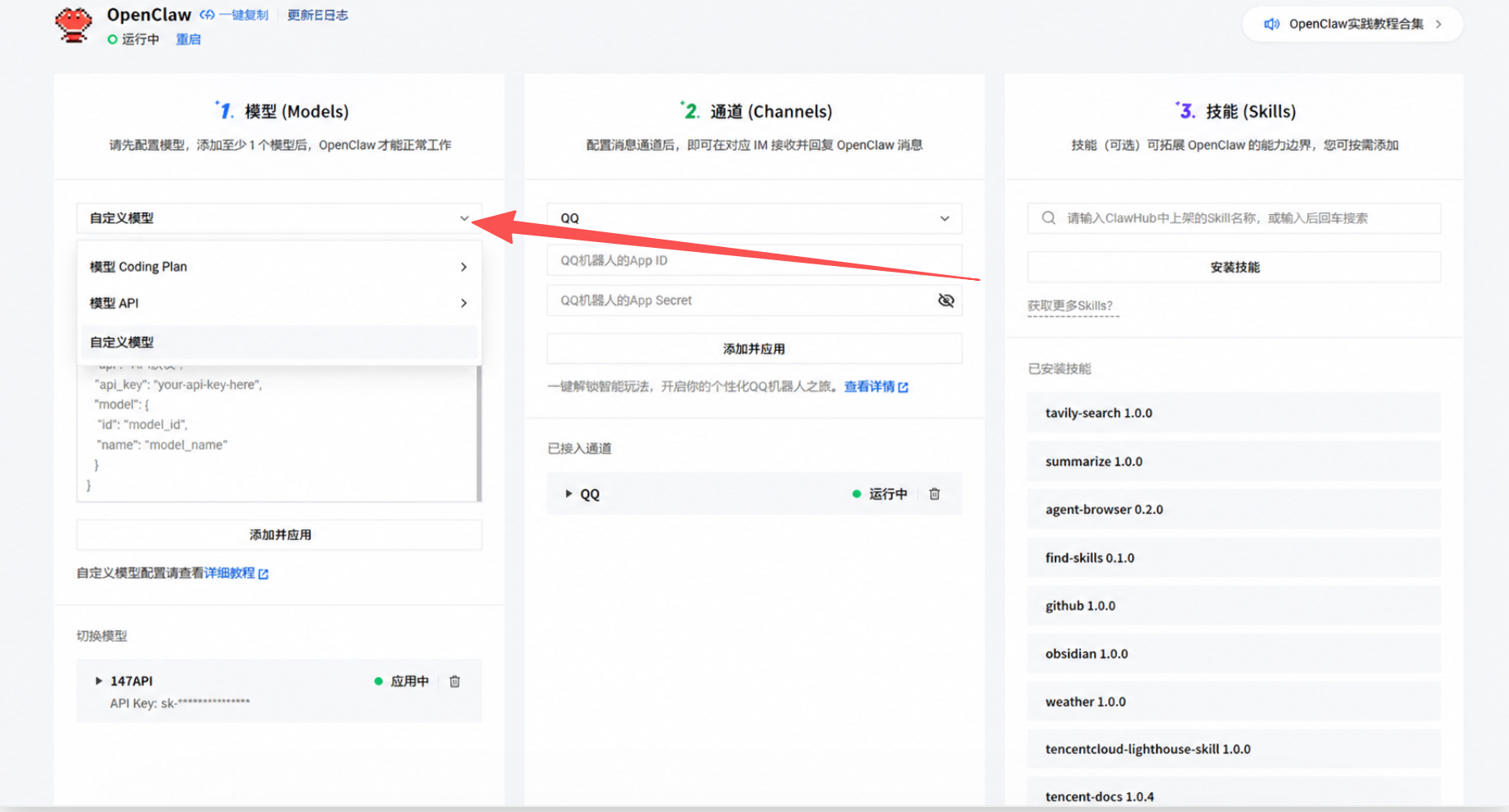Open the QQ channel dropdown
This screenshot has height=812, width=1509.
(754, 218)
